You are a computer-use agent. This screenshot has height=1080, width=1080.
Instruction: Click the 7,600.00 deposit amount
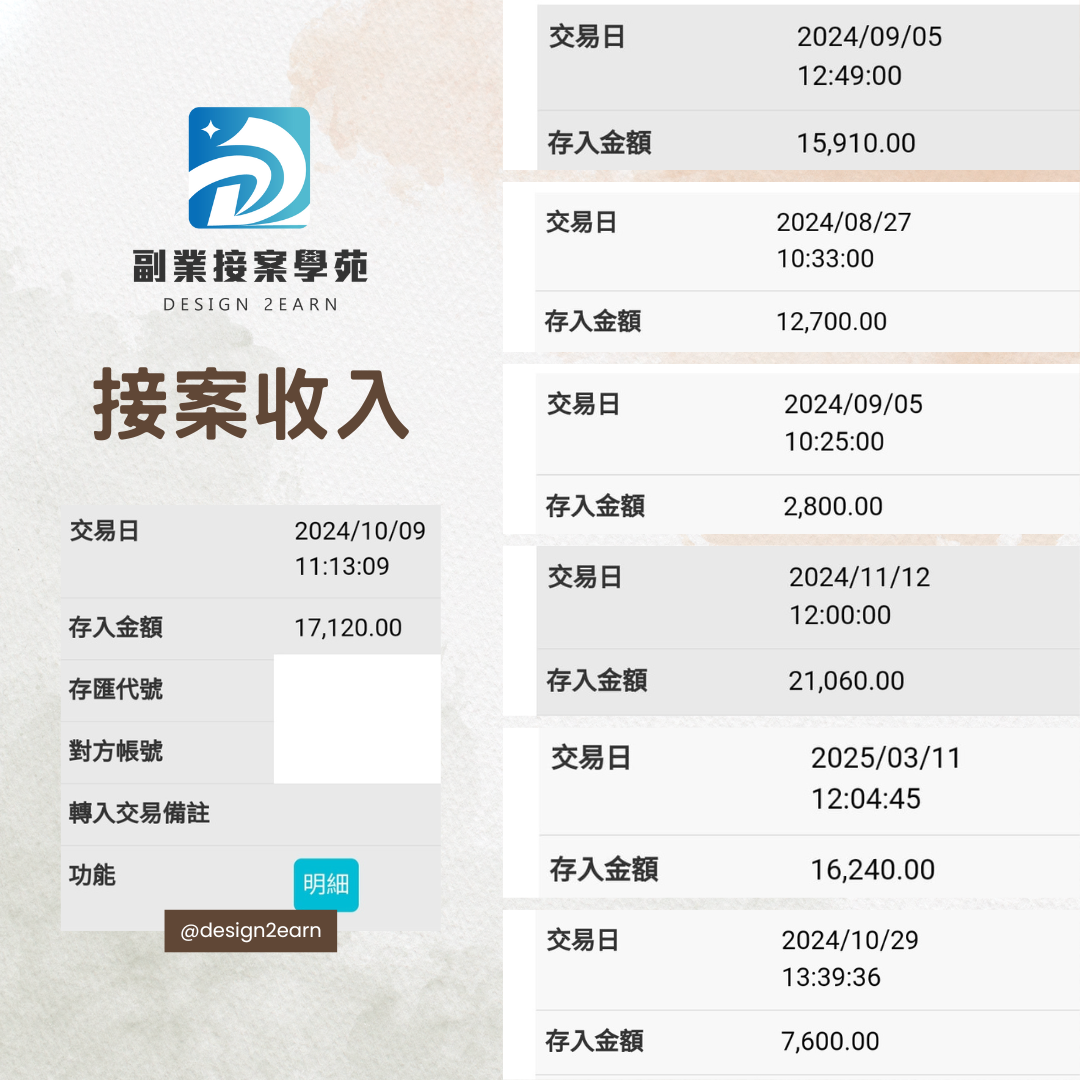830,1041
